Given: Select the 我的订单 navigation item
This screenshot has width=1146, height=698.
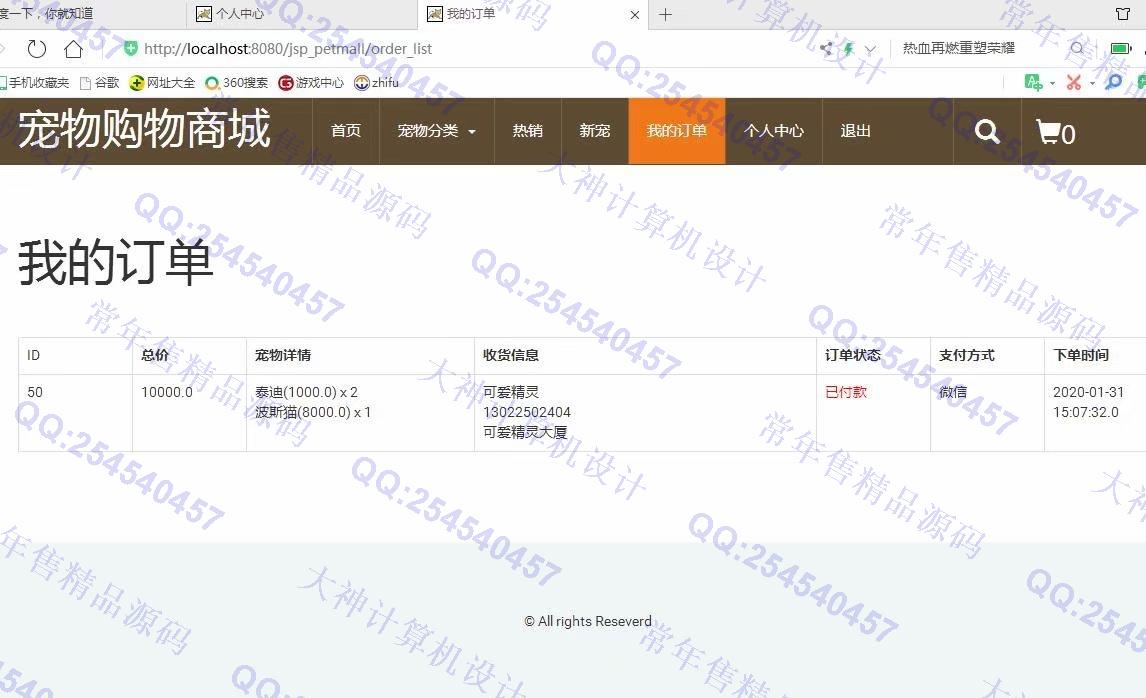Looking at the screenshot, I should [677, 131].
